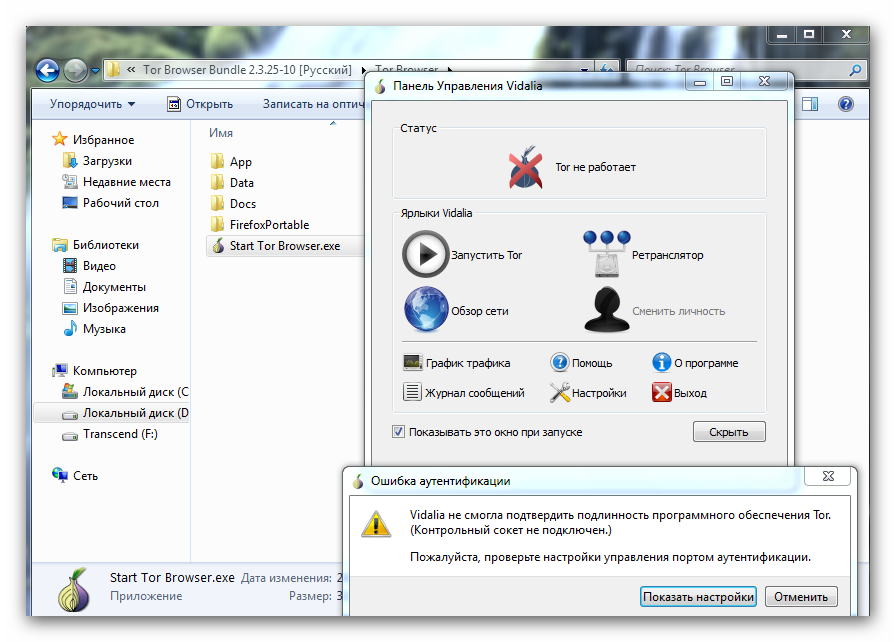Collapse the Библиотеки navigation section
Image resolution: width=896 pixels, height=642 pixels.
point(45,245)
